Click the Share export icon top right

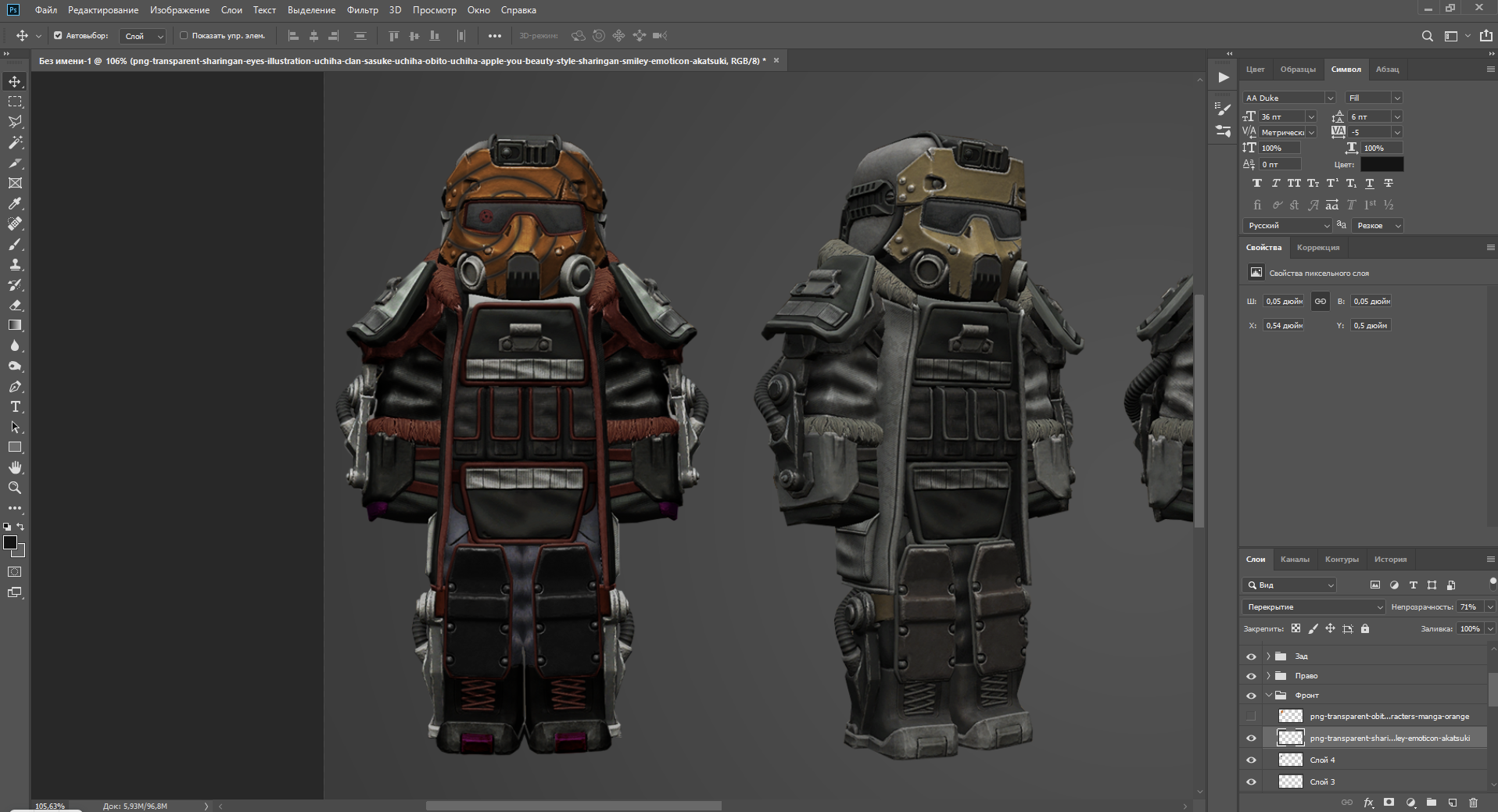tap(1485, 35)
